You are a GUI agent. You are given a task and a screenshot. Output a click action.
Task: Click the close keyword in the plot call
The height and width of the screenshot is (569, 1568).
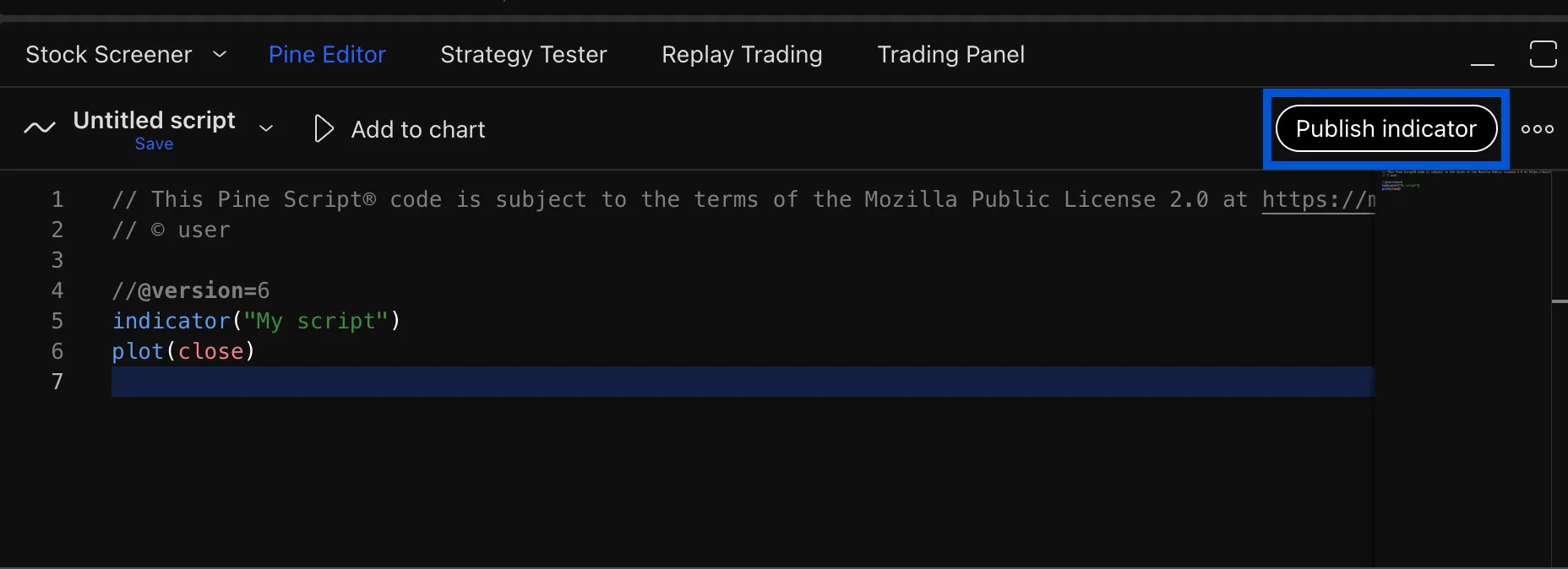tap(210, 351)
